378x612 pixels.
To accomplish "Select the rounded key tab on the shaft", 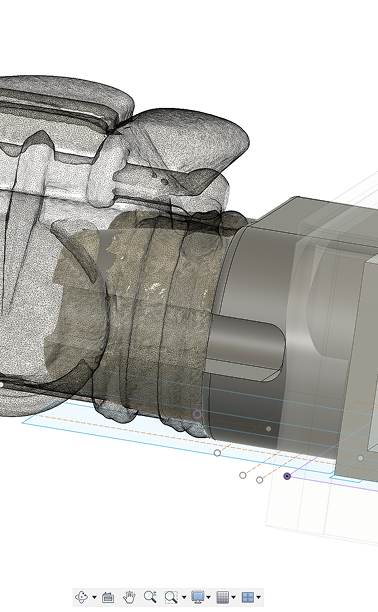I will coord(245,348).
